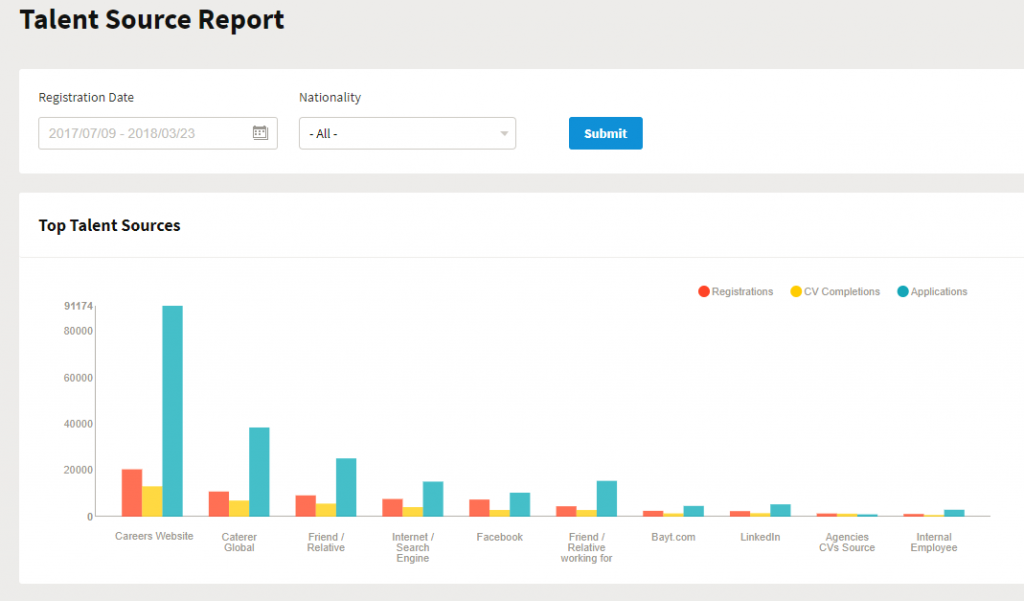Click the Bayt.com axis label
Screen dimensions: 1024x601
pyautogui.click(x=673, y=537)
